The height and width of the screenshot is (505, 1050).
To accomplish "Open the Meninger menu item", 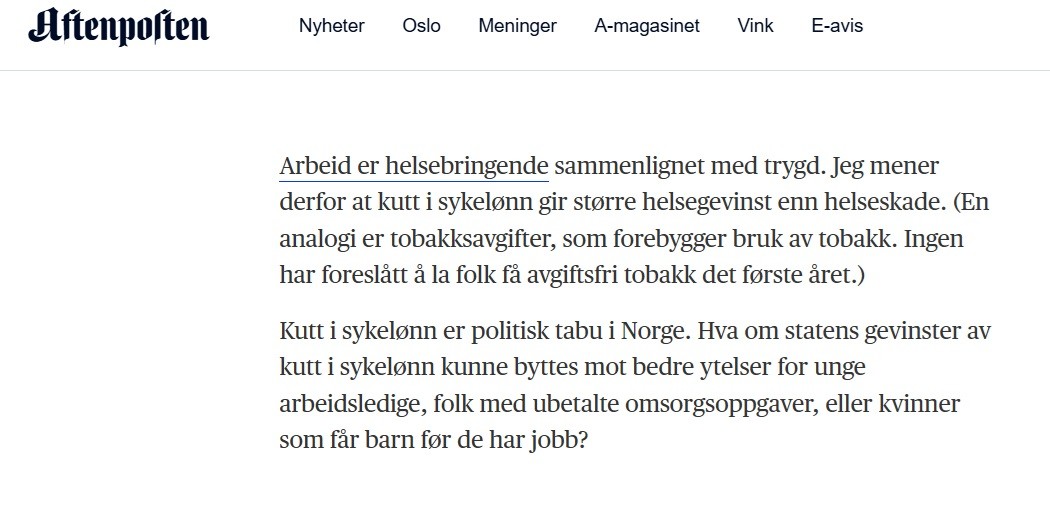I will click(x=517, y=26).
